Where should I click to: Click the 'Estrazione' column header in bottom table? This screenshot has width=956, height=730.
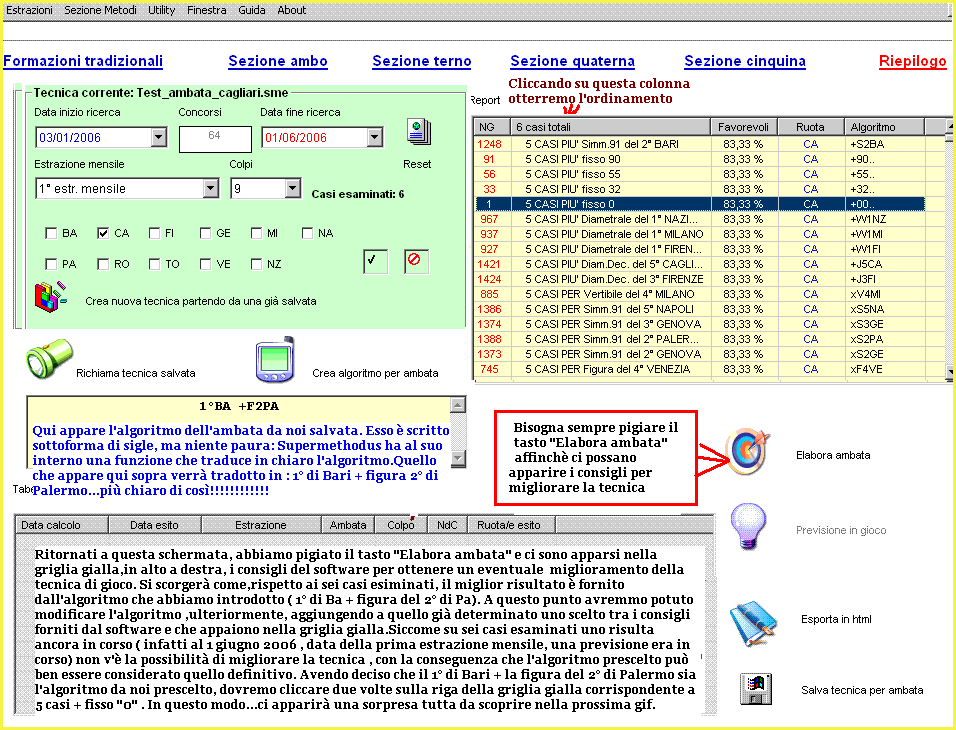[261, 525]
